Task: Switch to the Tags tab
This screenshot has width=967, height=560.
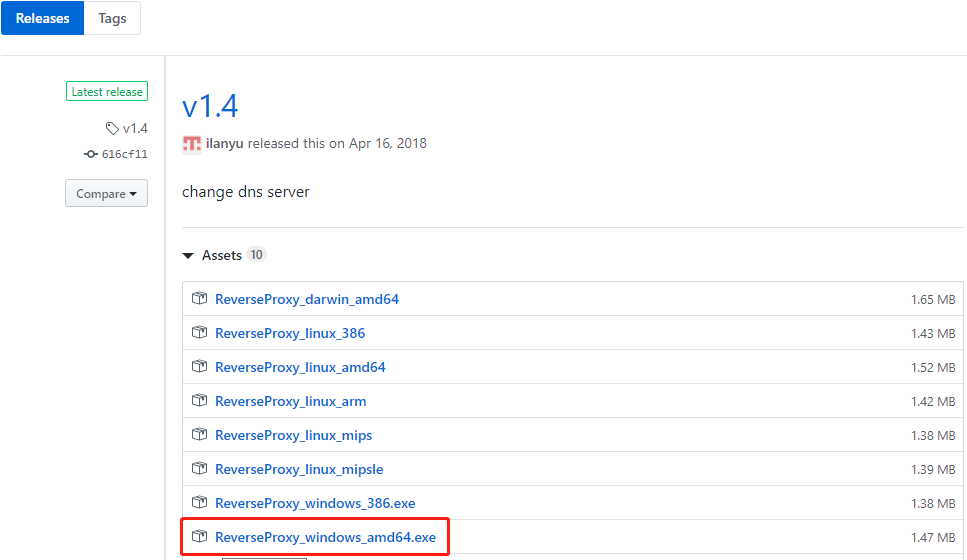Action: tap(112, 18)
